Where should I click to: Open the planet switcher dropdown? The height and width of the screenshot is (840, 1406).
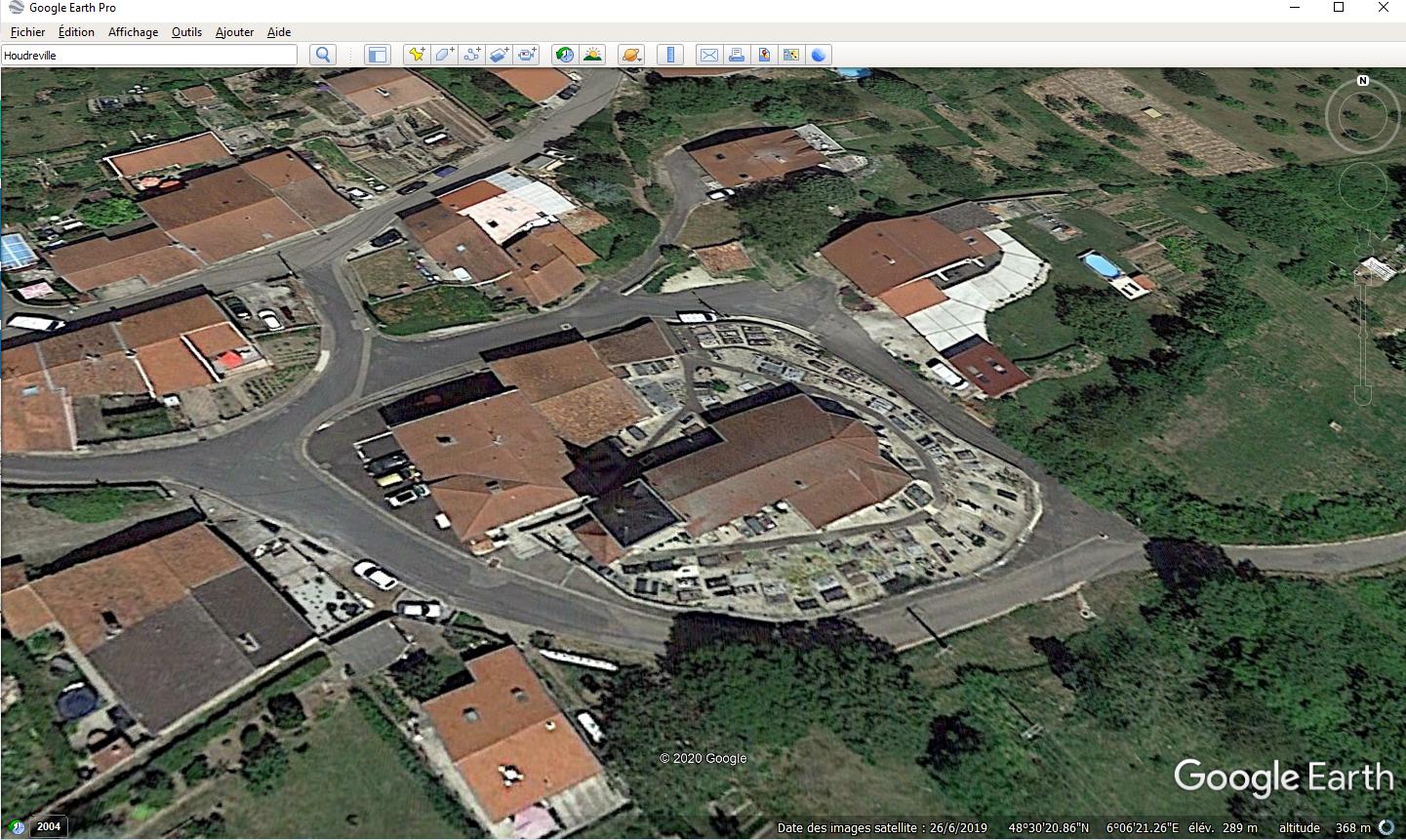[631, 55]
